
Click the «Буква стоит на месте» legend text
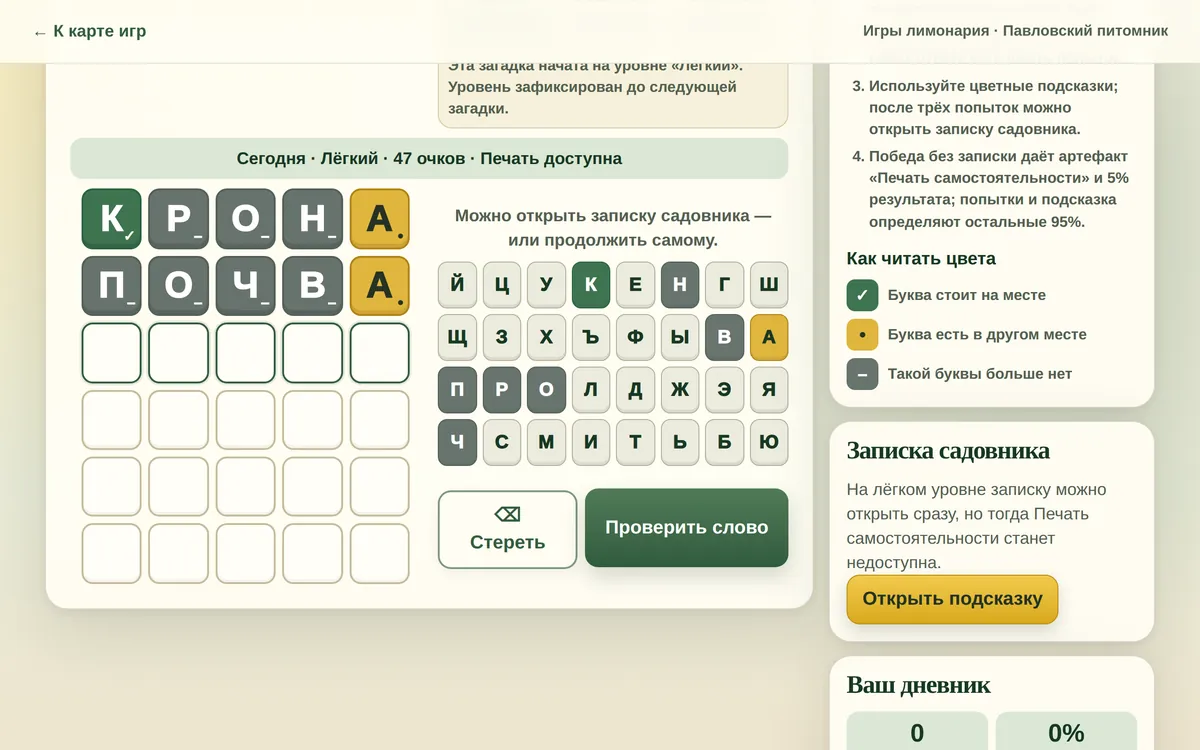pos(967,295)
